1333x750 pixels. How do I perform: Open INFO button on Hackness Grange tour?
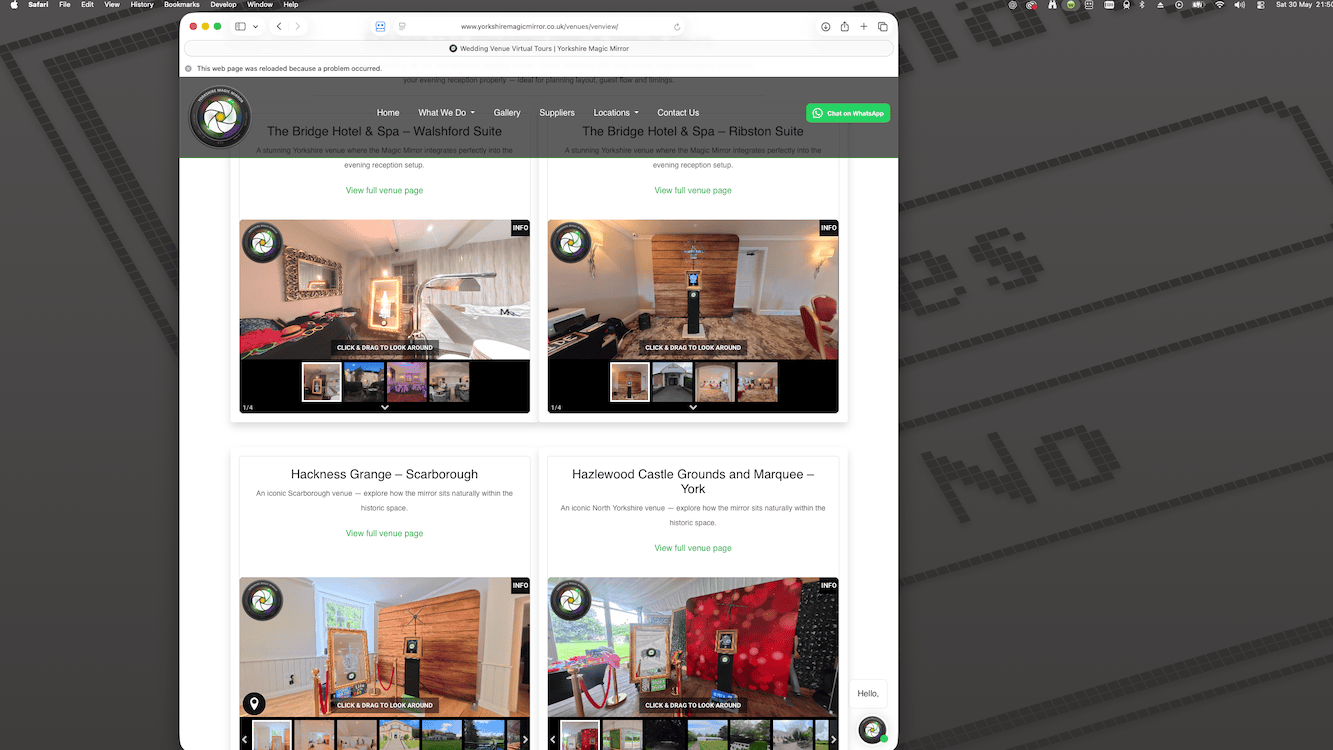point(521,585)
